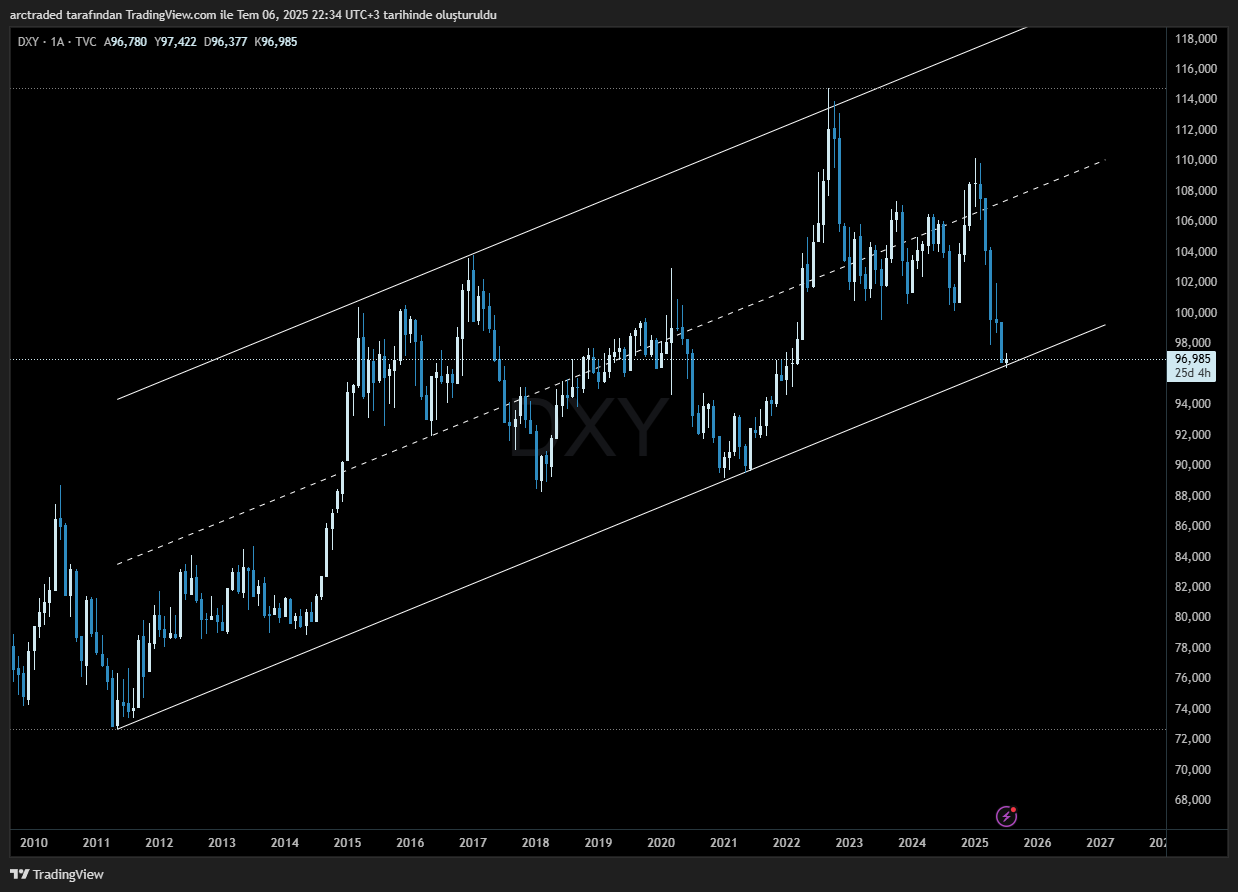Click the 2027 label on time axis
1238x892 pixels.
point(1100,843)
